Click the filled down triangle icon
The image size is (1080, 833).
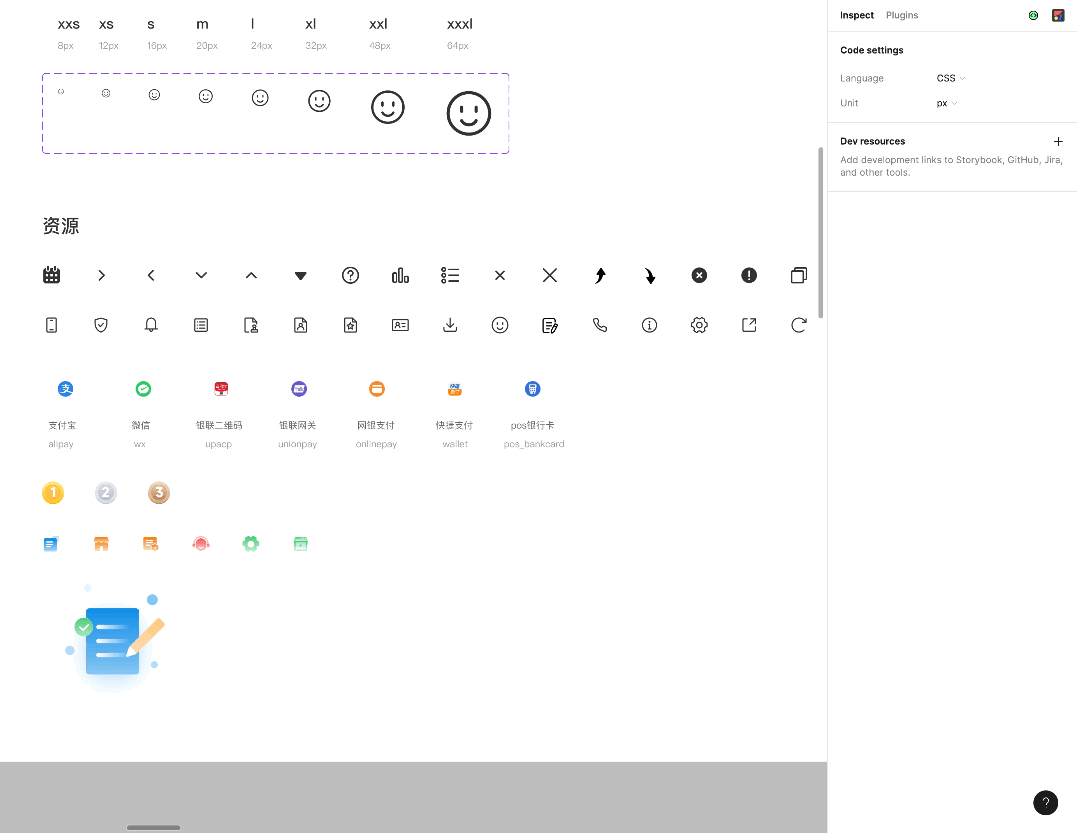pyautogui.click(x=300, y=276)
